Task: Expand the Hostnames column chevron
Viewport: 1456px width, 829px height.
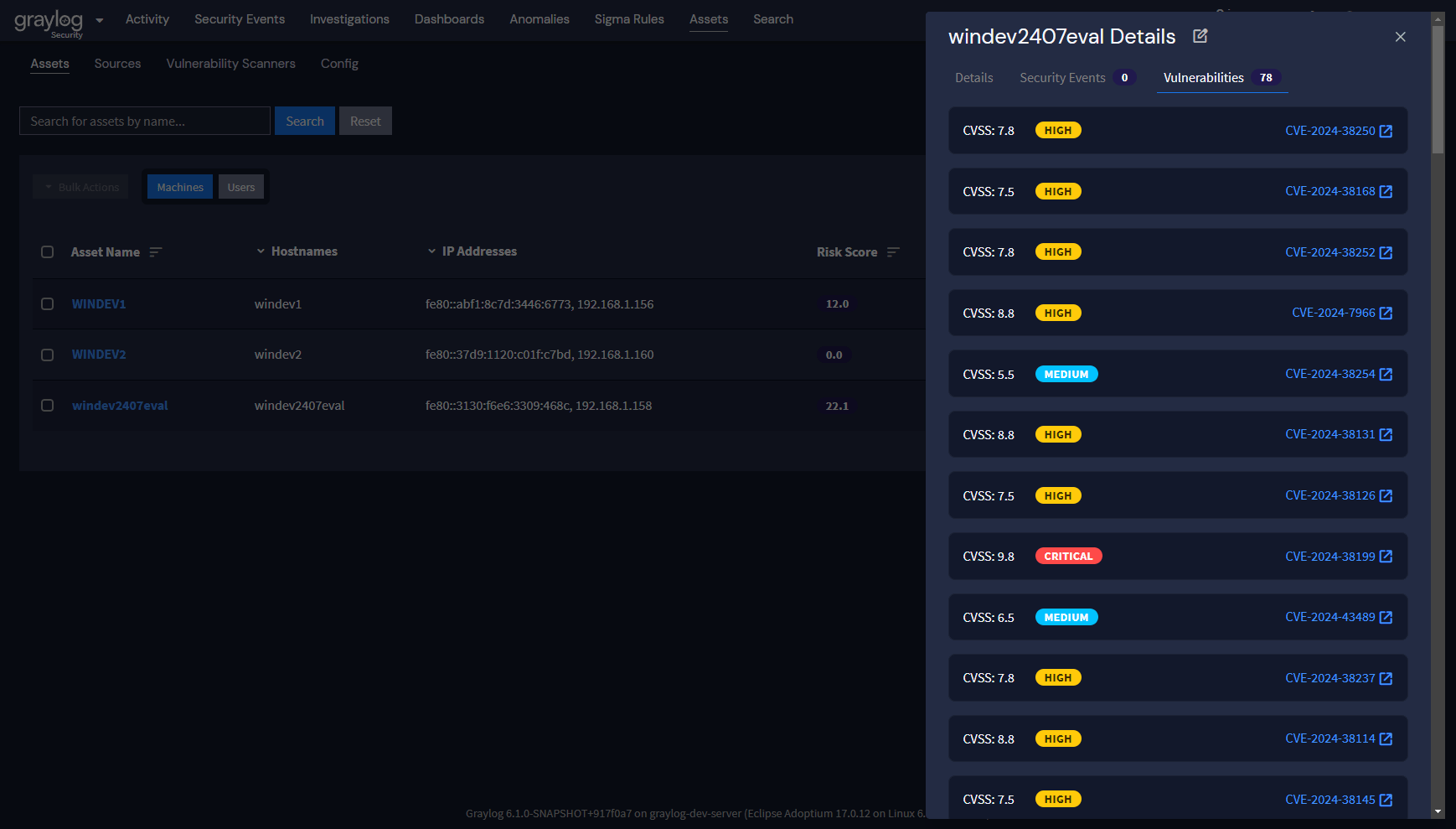Action: (x=260, y=251)
